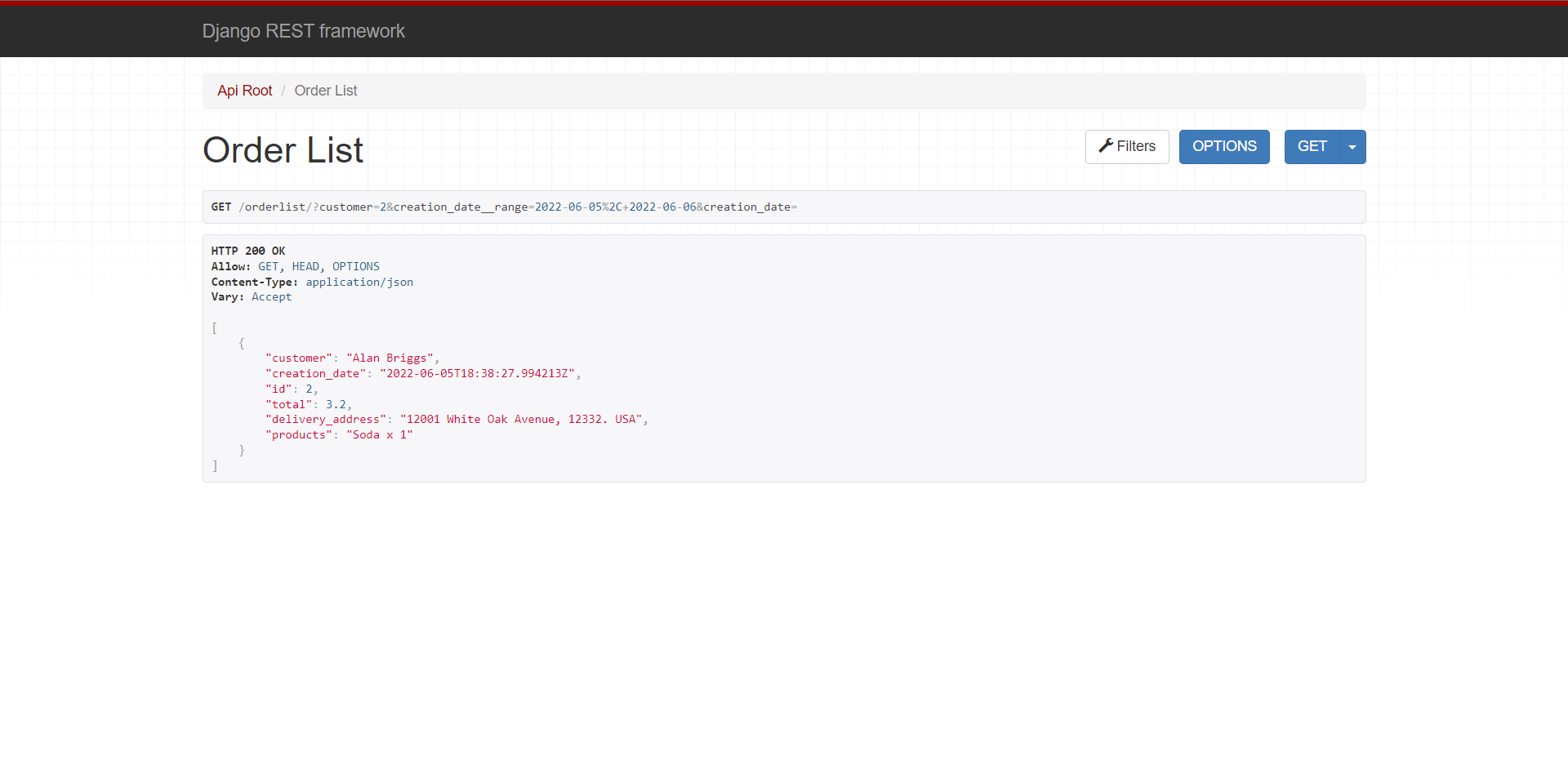Click the HTTP 200 OK status line
Screen dimensions: 1568x761
point(248,251)
